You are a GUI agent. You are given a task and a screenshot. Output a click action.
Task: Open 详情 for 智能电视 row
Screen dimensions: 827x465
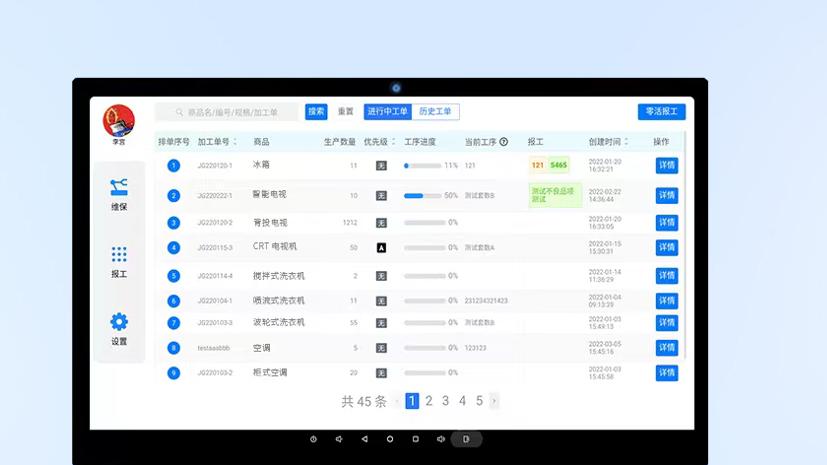tap(667, 196)
